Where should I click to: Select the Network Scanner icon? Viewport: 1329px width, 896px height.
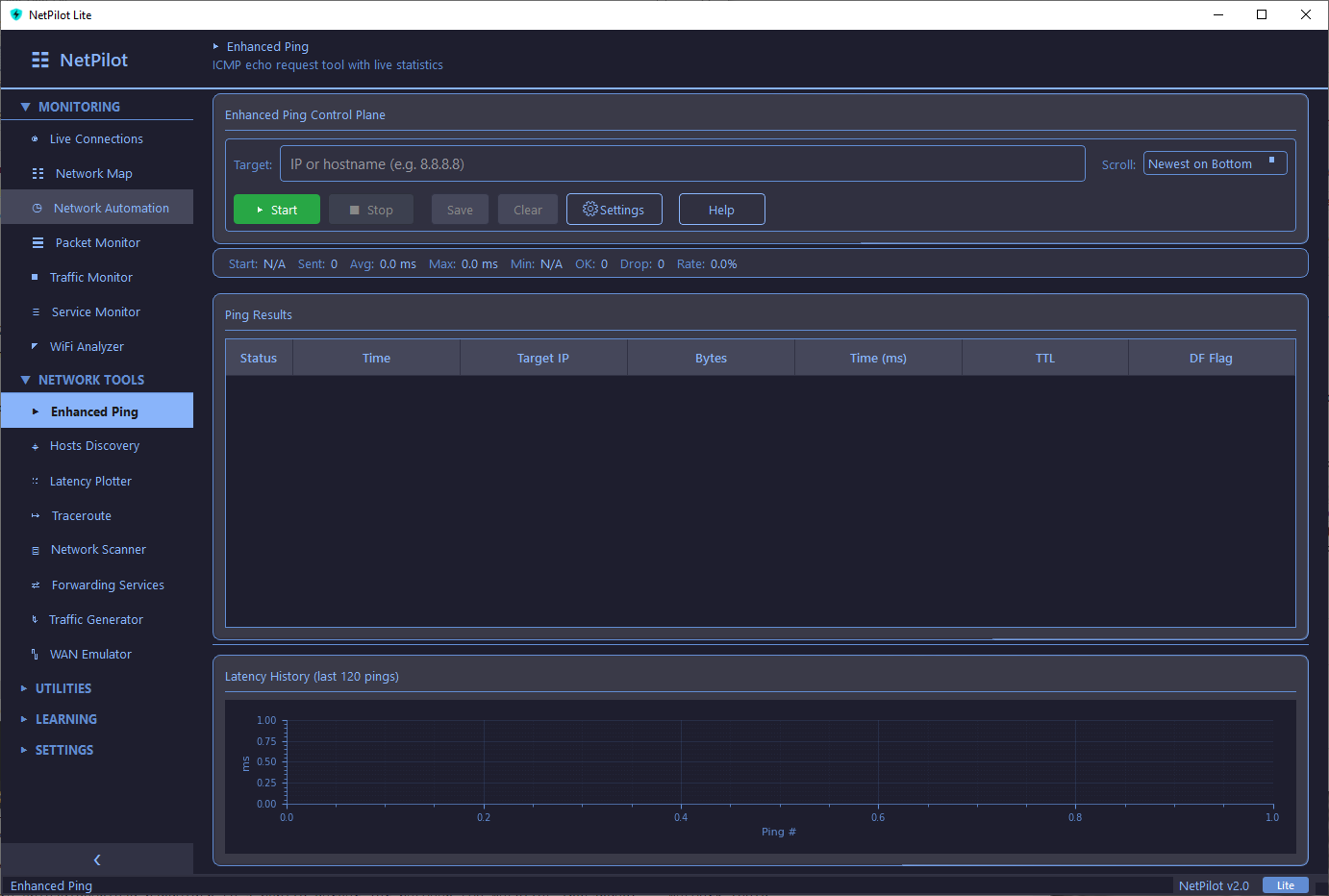[37, 549]
